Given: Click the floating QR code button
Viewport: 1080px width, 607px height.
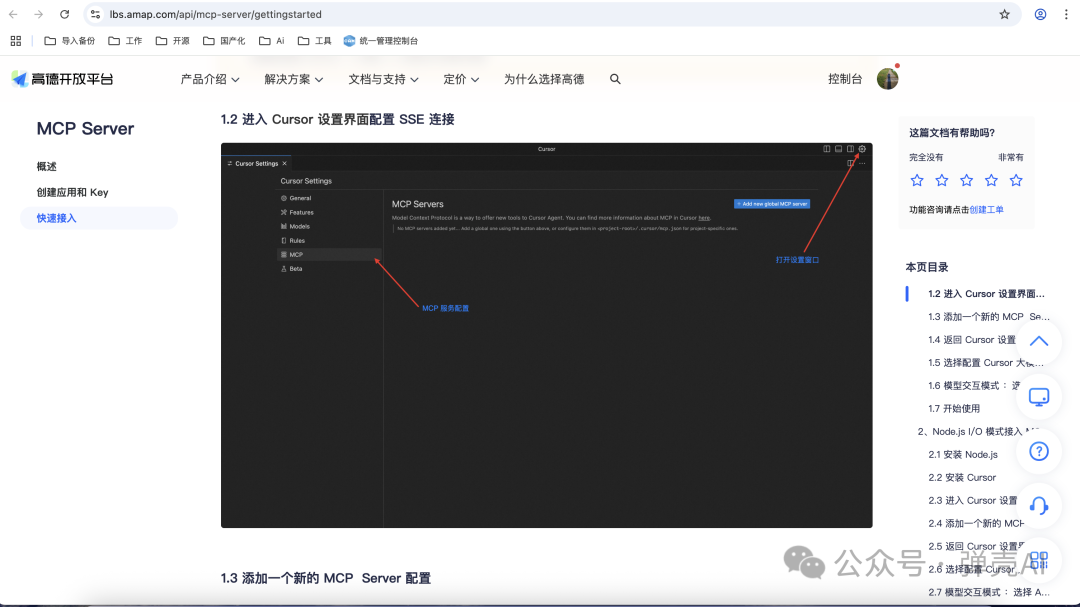Looking at the screenshot, I should (1039, 559).
